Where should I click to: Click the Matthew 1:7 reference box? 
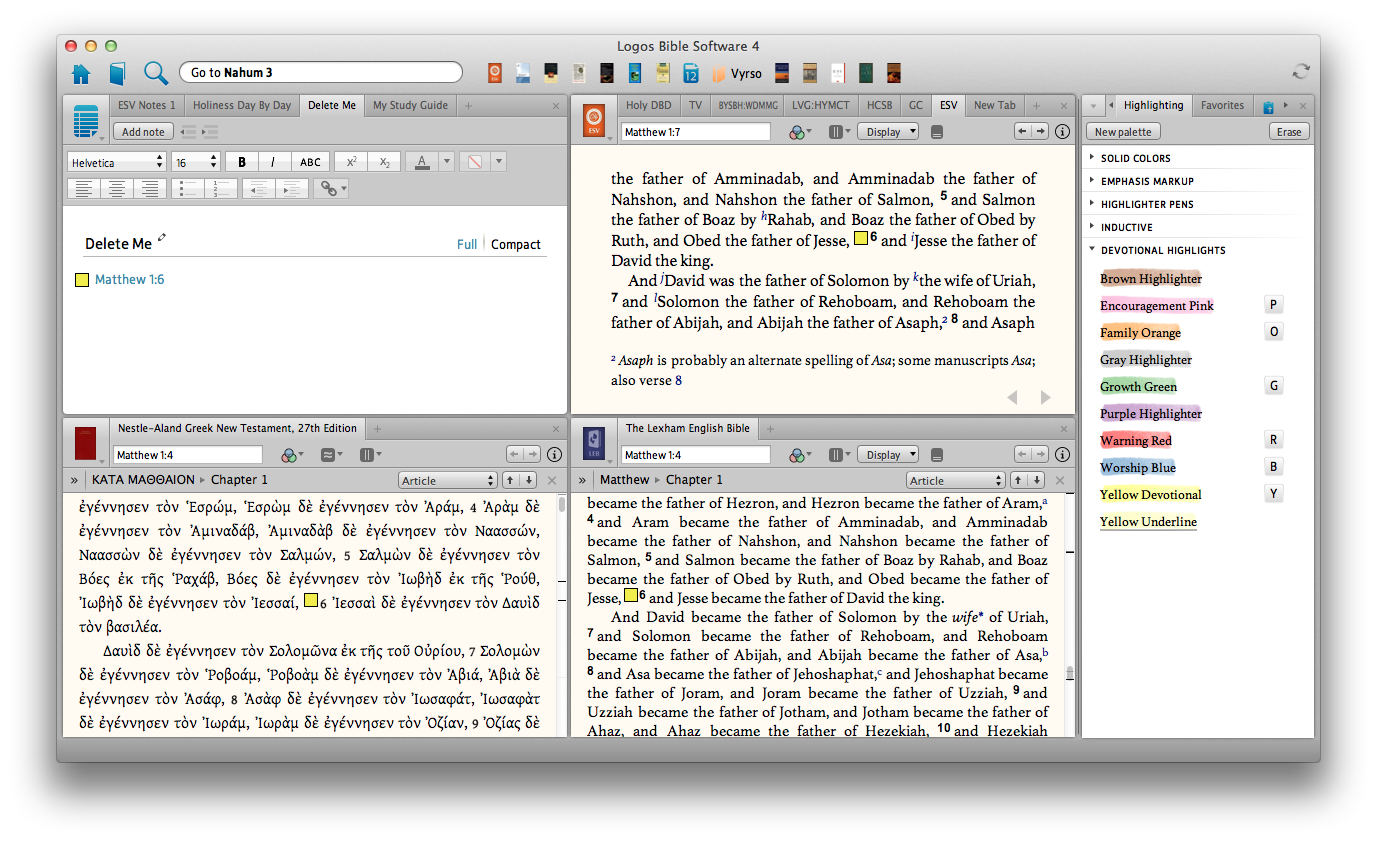pyautogui.click(x=696, y=132)
